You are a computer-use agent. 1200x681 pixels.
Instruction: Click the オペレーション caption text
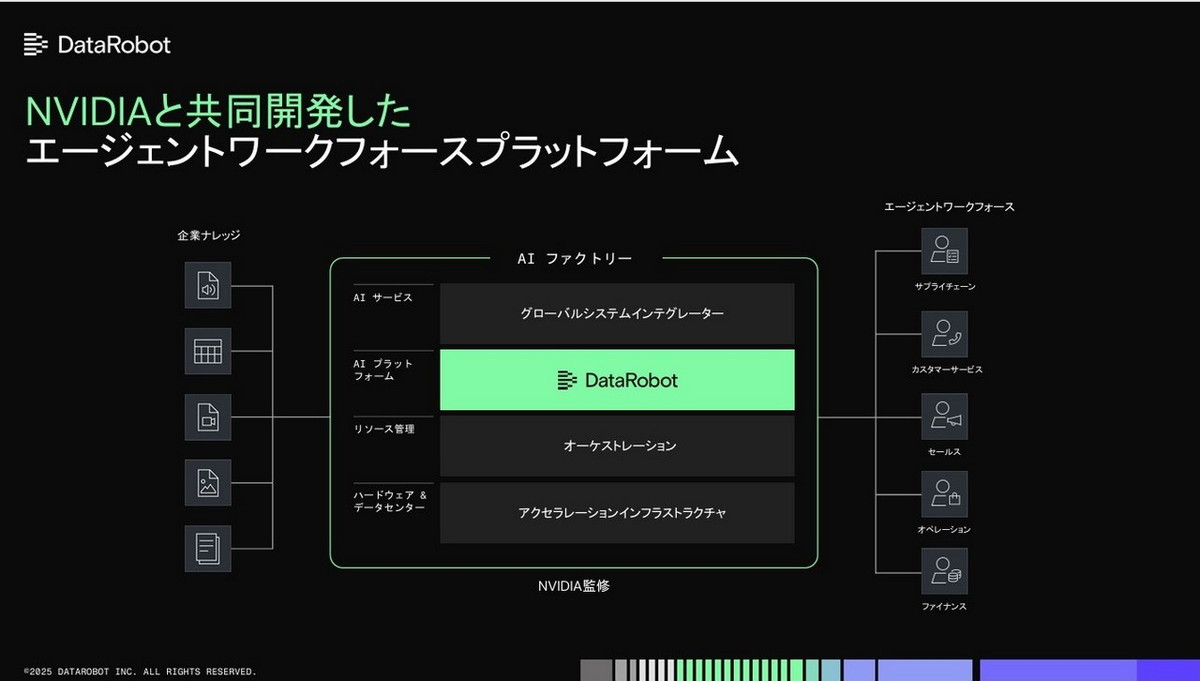[944, 530]
